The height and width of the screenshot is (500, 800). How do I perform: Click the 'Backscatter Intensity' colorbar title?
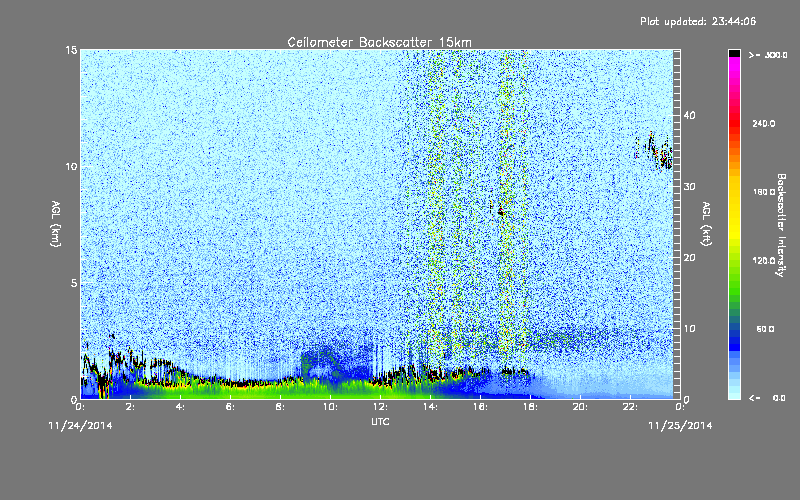tap(781, 225)
